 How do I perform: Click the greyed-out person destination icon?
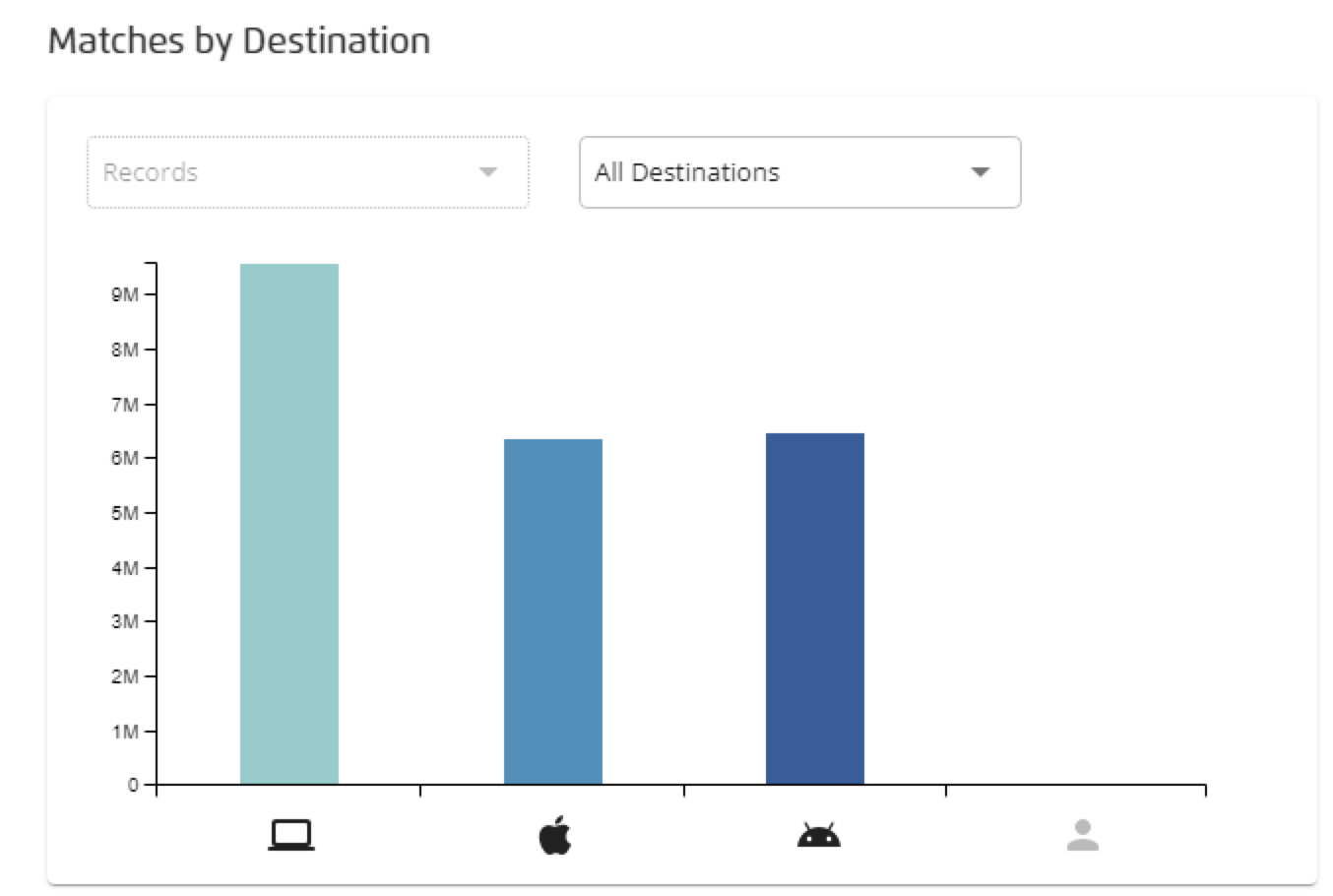1082,836
